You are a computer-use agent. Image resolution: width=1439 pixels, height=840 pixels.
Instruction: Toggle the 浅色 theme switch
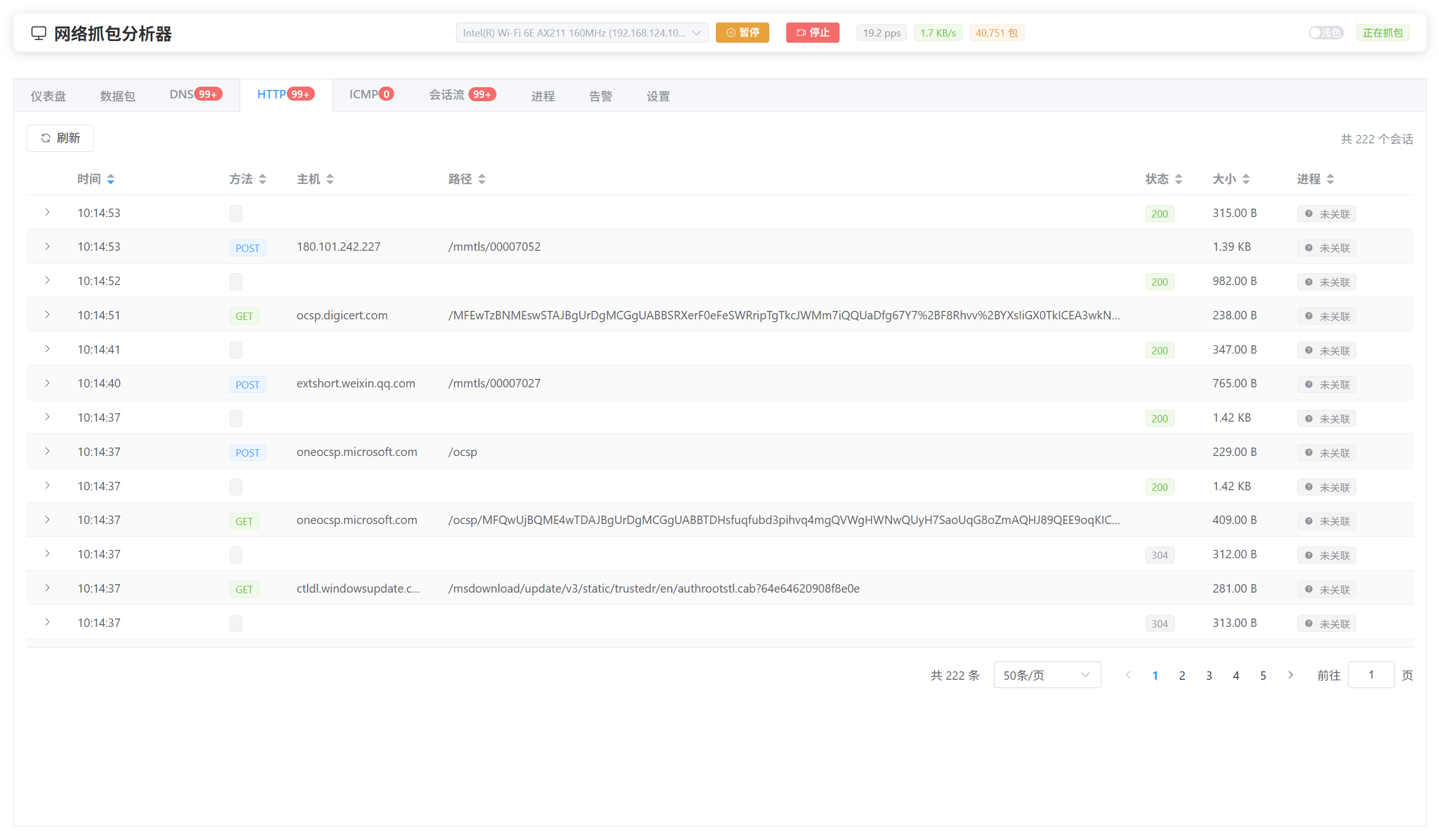[x=1325, y=33]
